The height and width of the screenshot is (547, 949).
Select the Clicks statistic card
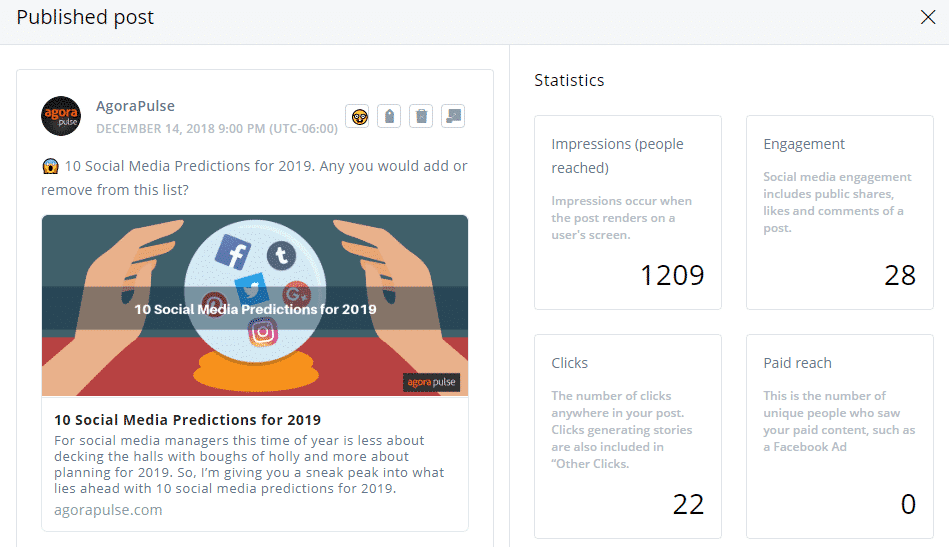628,436
